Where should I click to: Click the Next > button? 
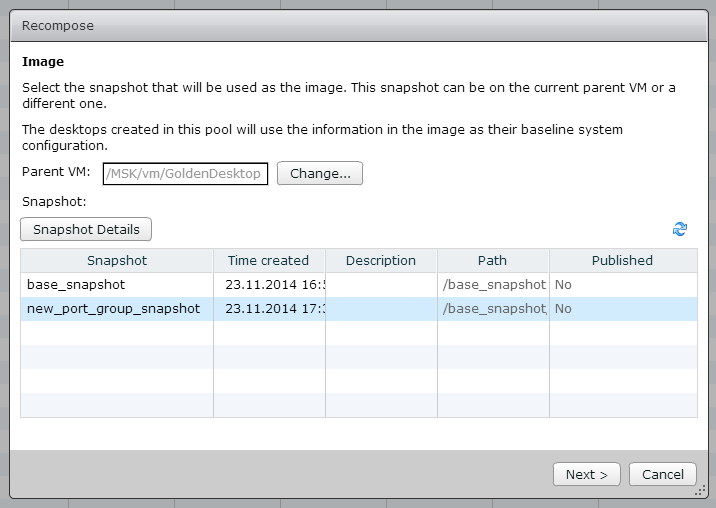coord(587,474)
